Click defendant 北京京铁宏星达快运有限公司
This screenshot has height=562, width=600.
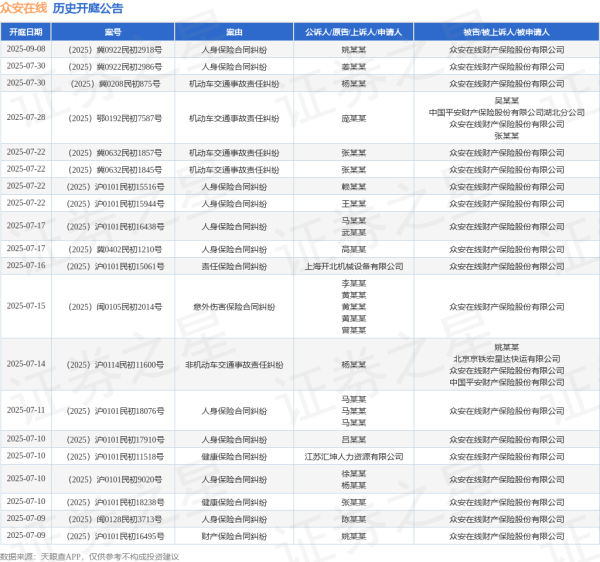tap(506, 358)
